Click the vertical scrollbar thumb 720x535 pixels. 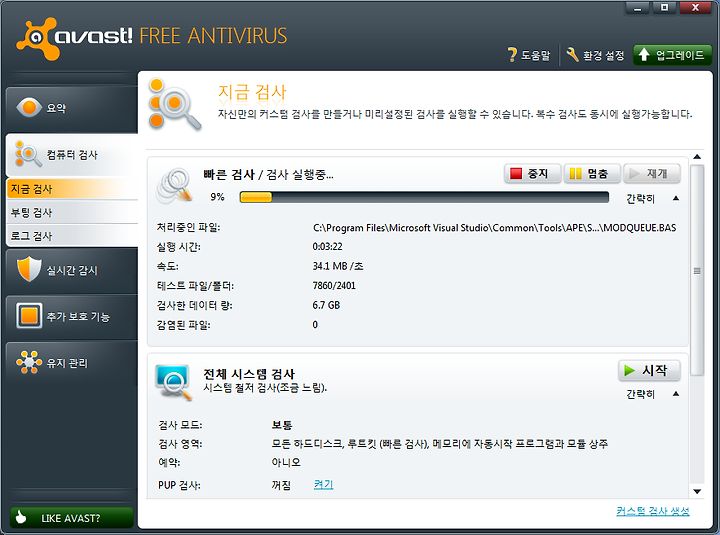click(x=697, y=270)
